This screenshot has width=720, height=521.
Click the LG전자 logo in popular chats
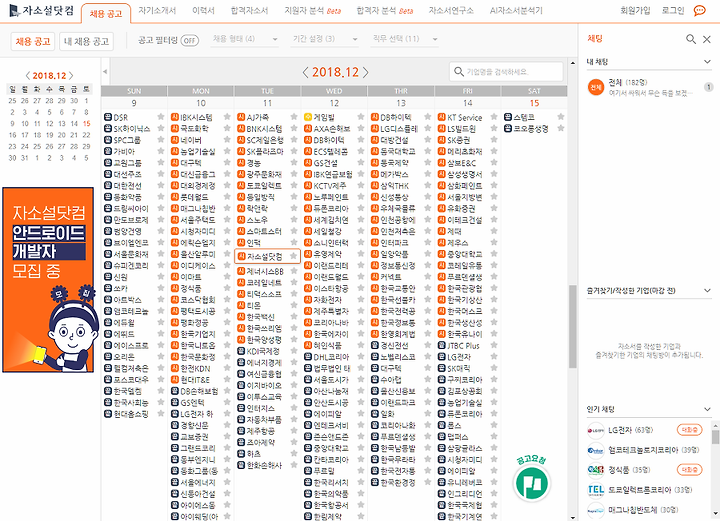pos(596,431)
